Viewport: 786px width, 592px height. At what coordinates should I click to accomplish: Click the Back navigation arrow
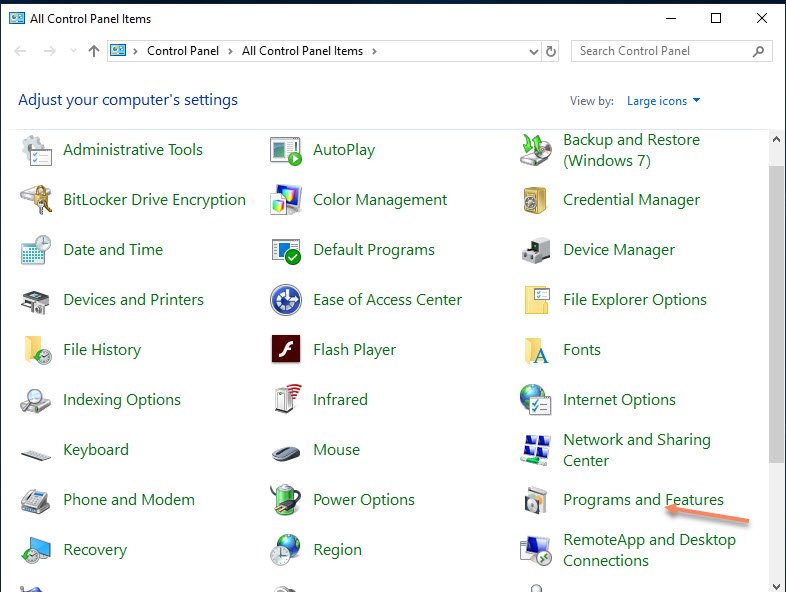pos(20,51)
